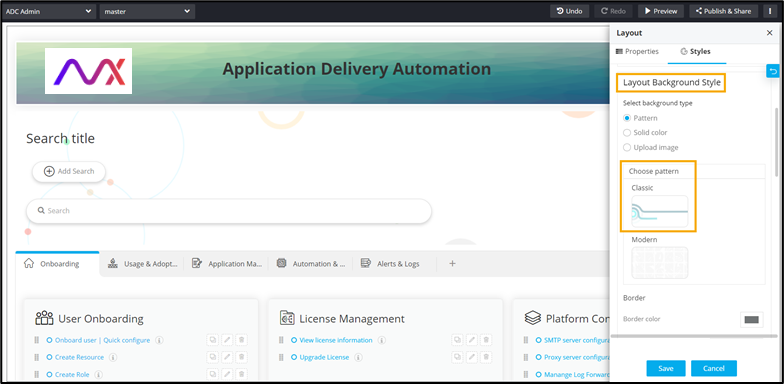
Task: Open the Usage & Adoption tab
Action: [143, 264]
